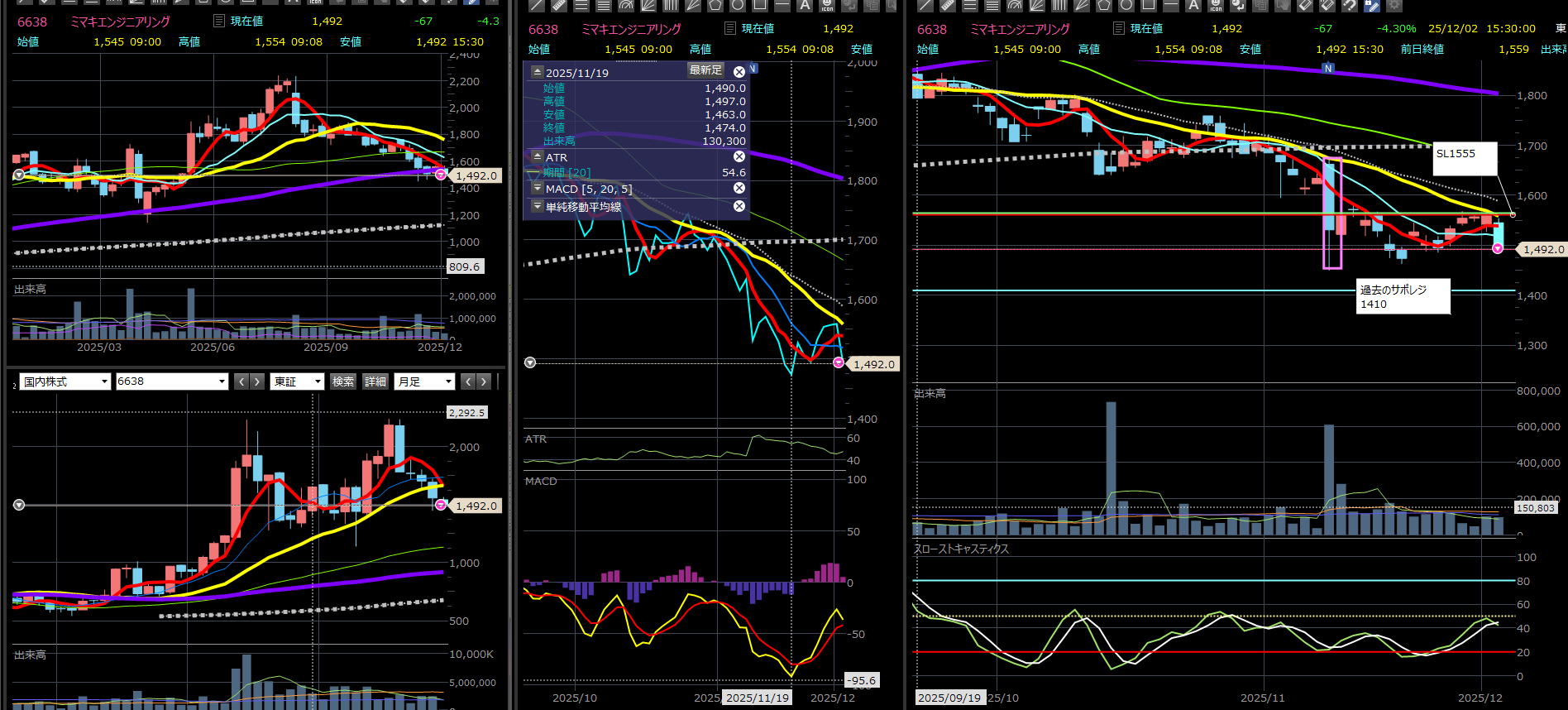Click the 検索 search button
The height and width of the screenshot is (710, 1568).
[342, 381]
